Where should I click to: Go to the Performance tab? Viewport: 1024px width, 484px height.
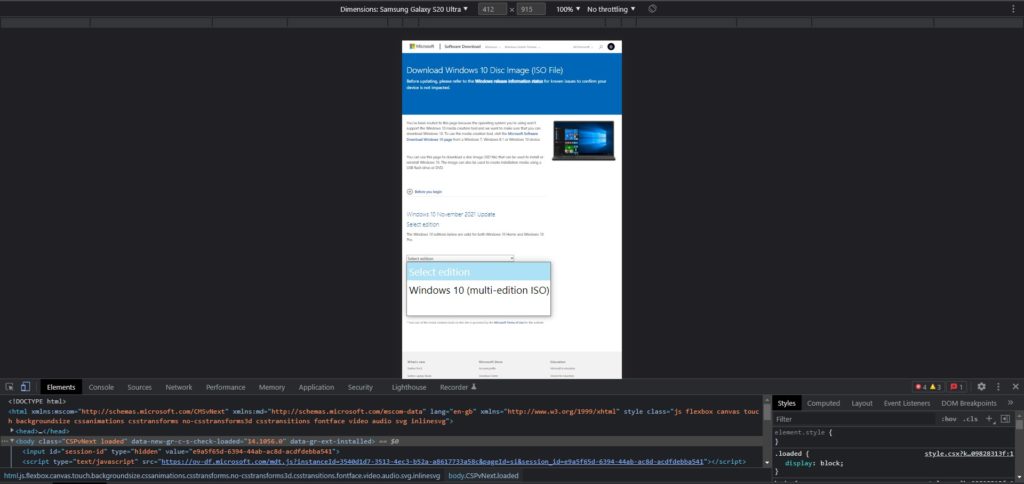coord(225,387)
